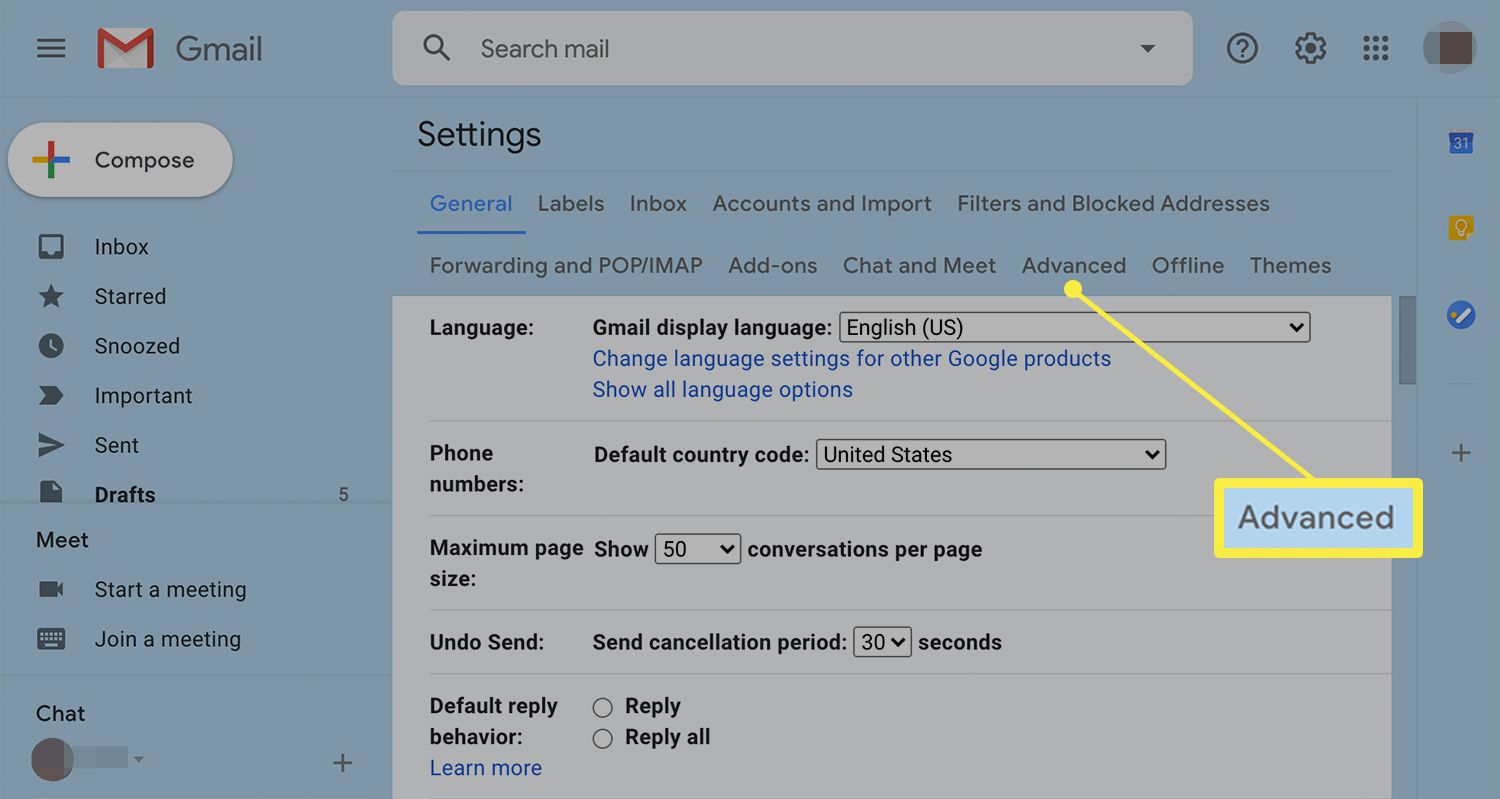Click the Sent paper plane icon
The height and width of the screenshot is (799, 1500).
coord(51,445)
